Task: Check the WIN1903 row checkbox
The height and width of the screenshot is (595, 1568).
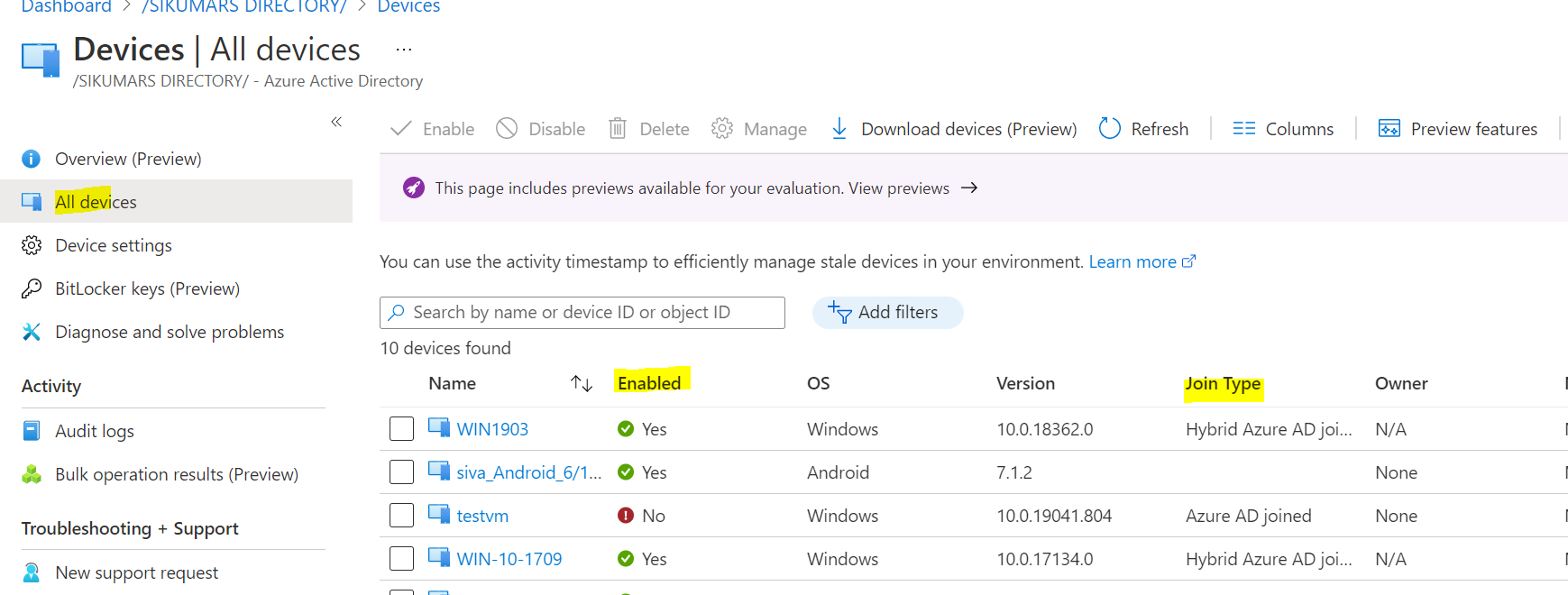Action: 401,428
